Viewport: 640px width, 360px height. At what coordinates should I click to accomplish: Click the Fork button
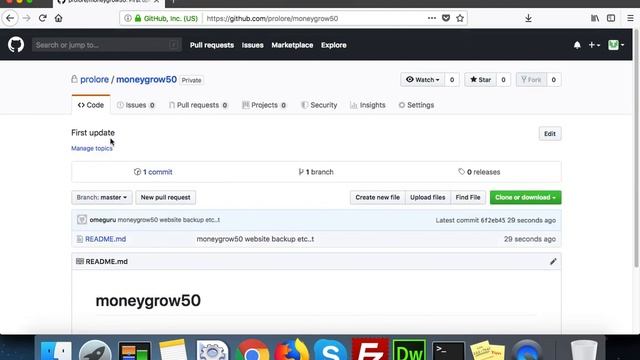531,80
